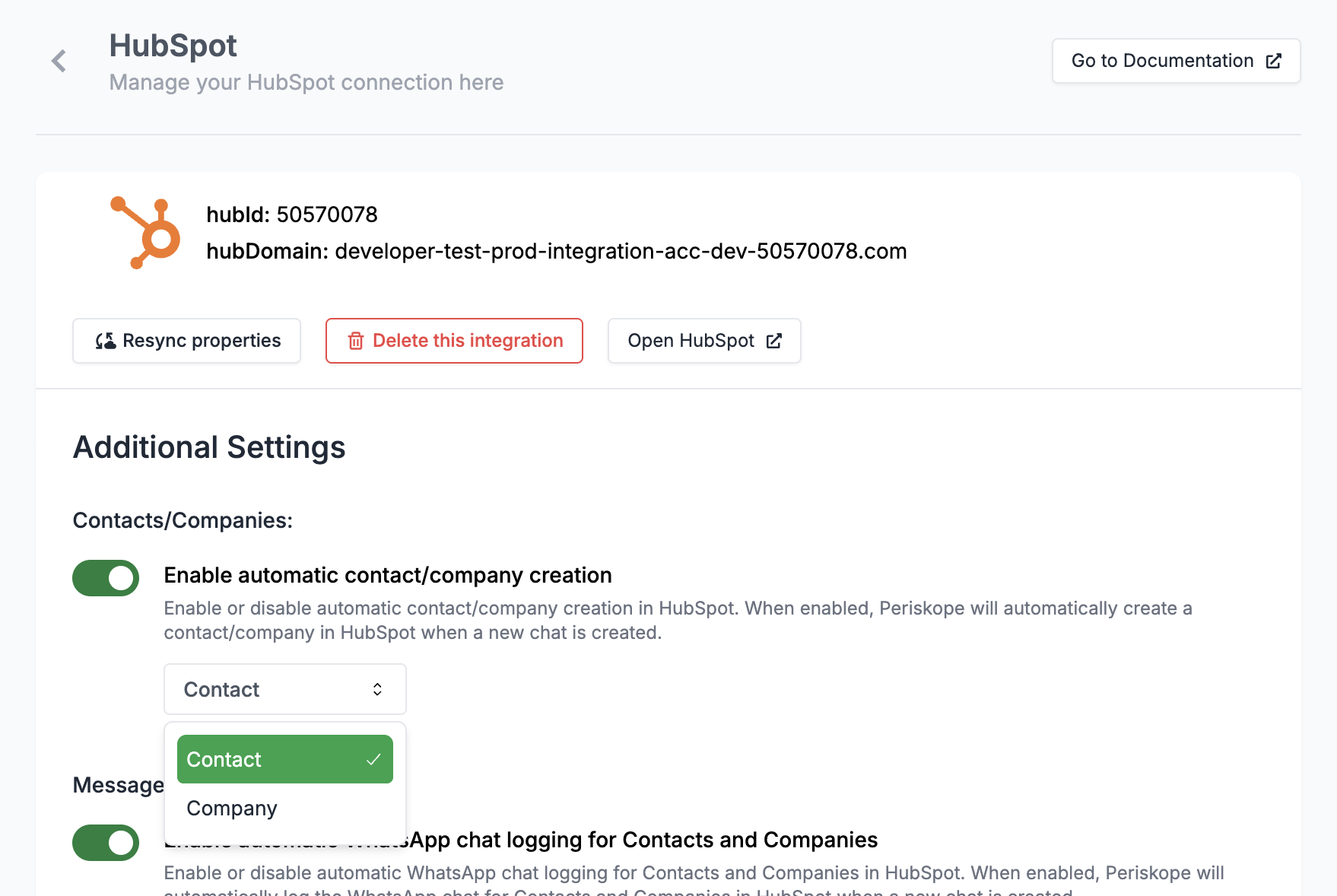Disable automatic contact/company creation toggle
1337x896 pixels.
[x=106, y=578]
